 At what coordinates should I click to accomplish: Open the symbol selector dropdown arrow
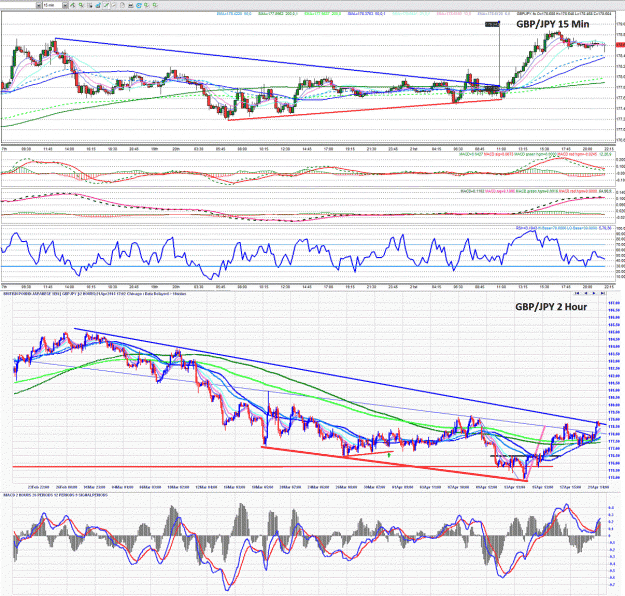point(39,5)
